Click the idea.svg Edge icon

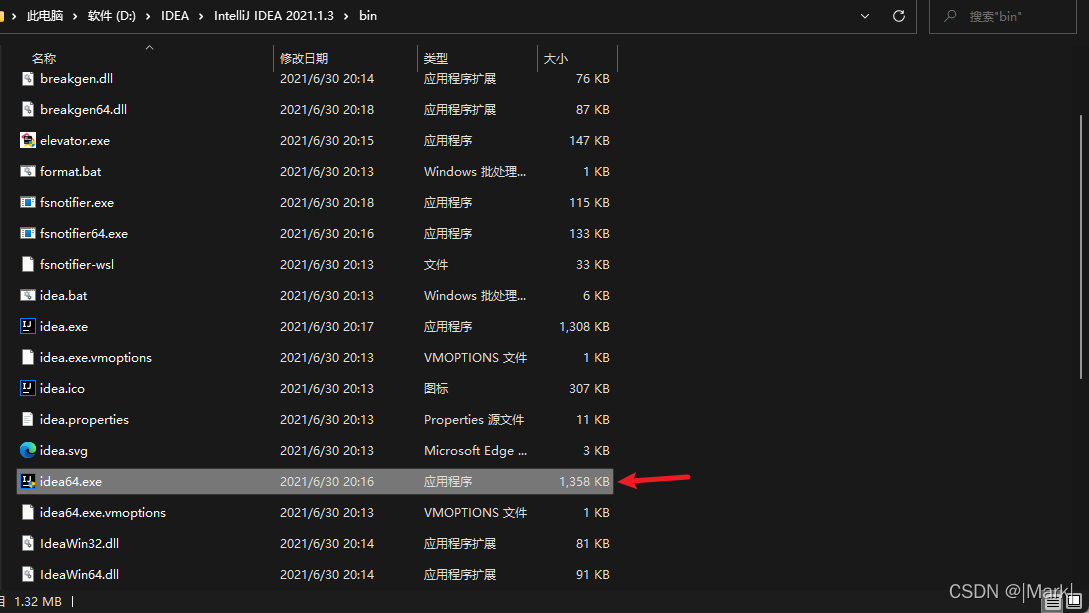(x=27, y=451)
